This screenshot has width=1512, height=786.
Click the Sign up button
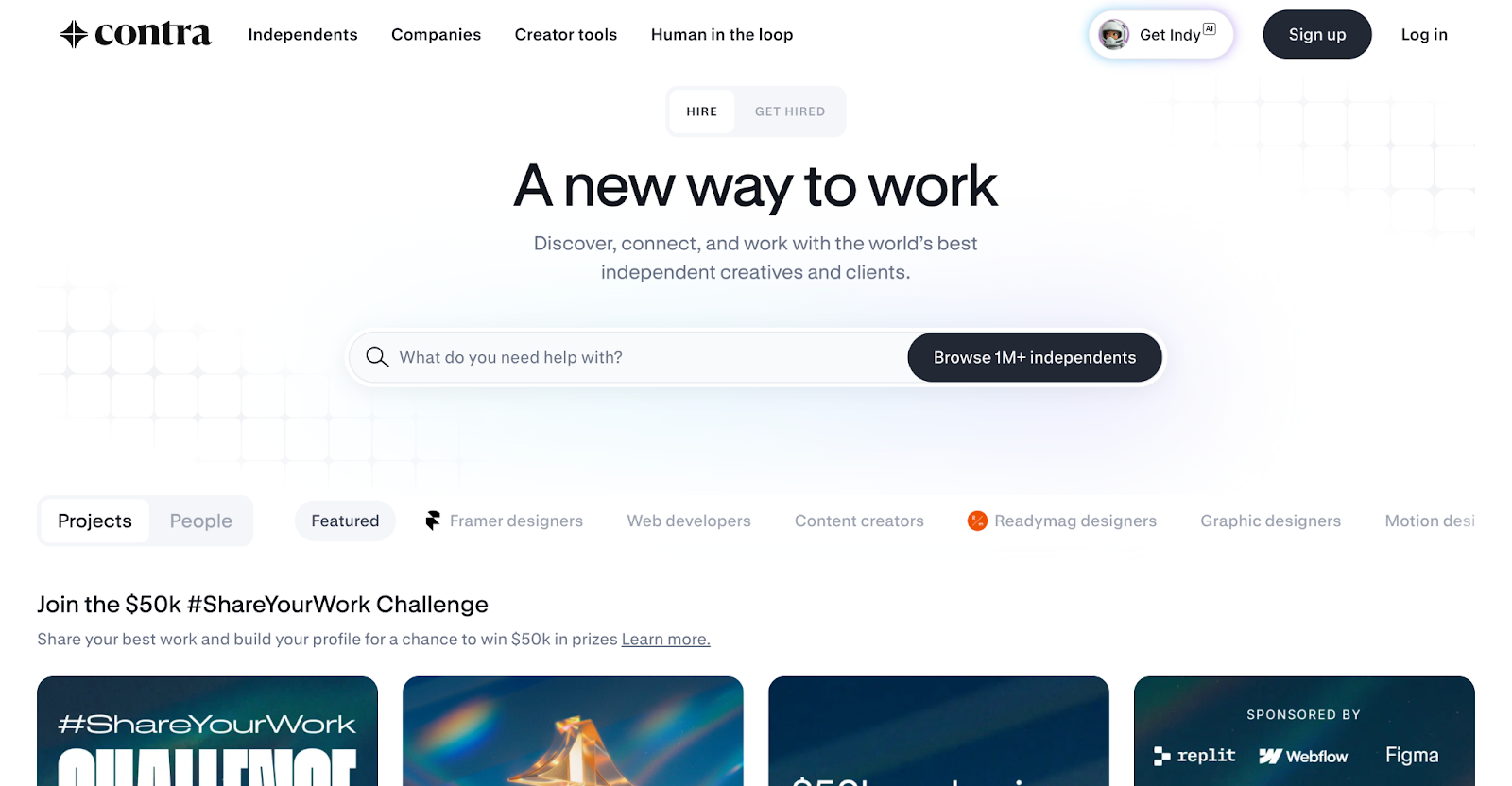1317,34
